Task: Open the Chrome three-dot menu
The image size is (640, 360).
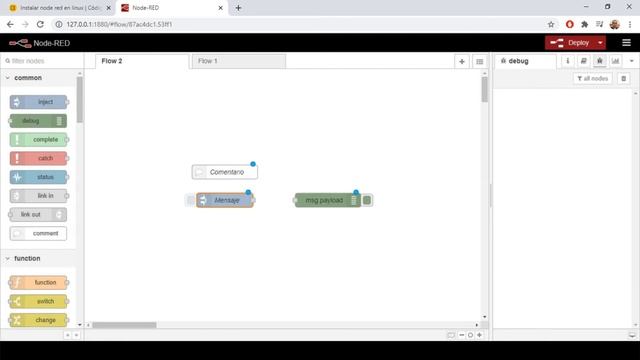Action: pyautogui.click(x=630, y=24)
